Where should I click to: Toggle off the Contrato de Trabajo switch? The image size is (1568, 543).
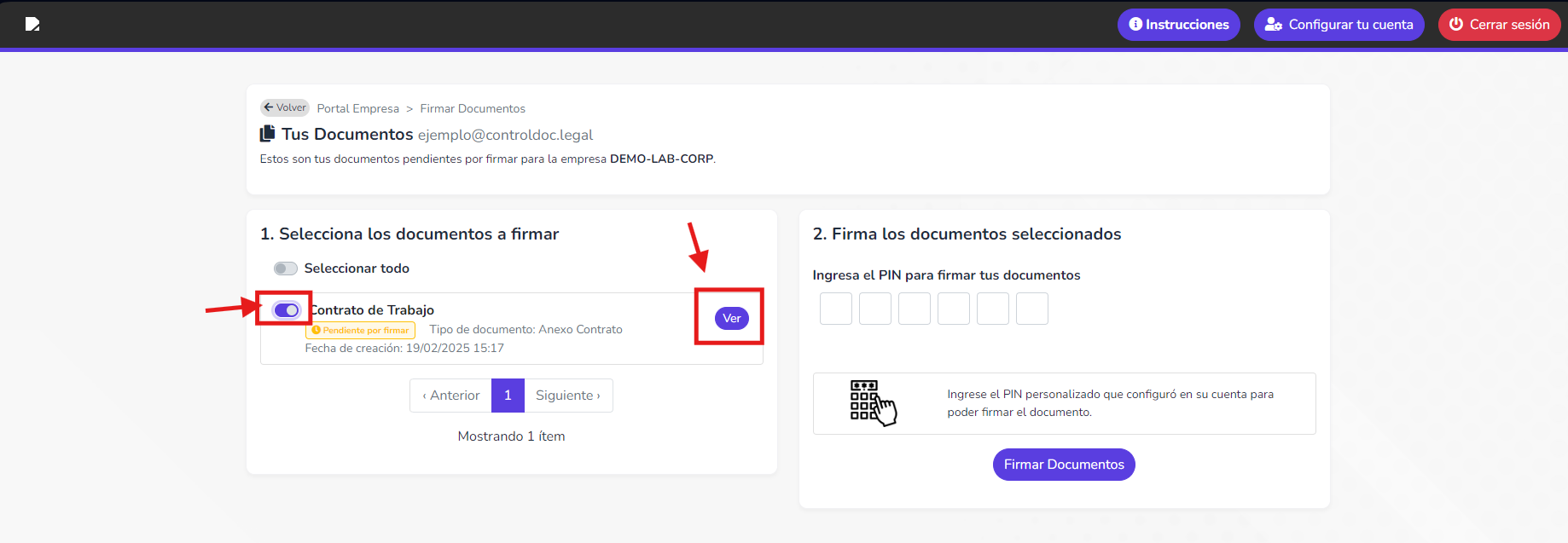coord(287,310)
